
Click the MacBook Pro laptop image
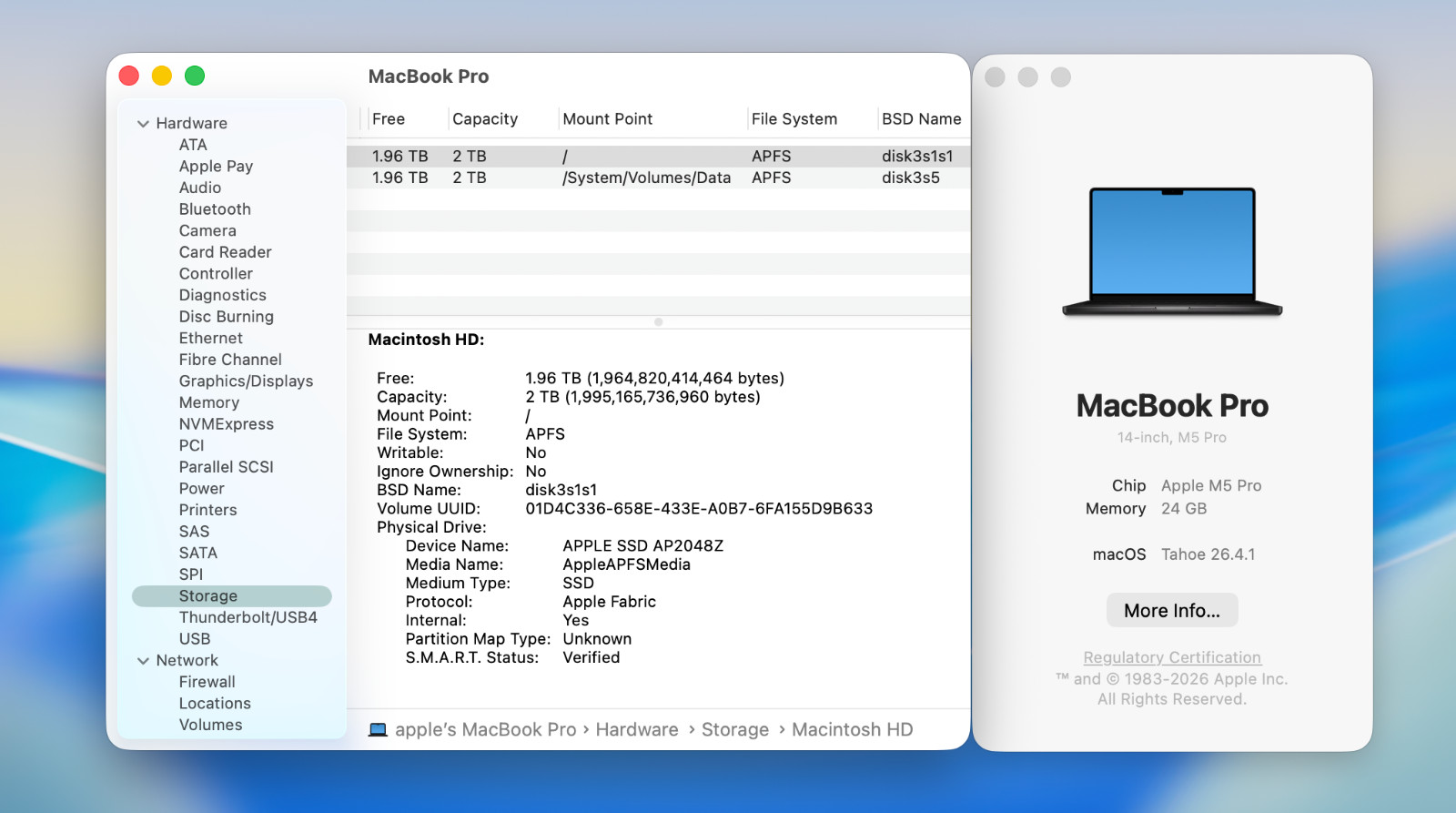click(x=1172, y=252)
